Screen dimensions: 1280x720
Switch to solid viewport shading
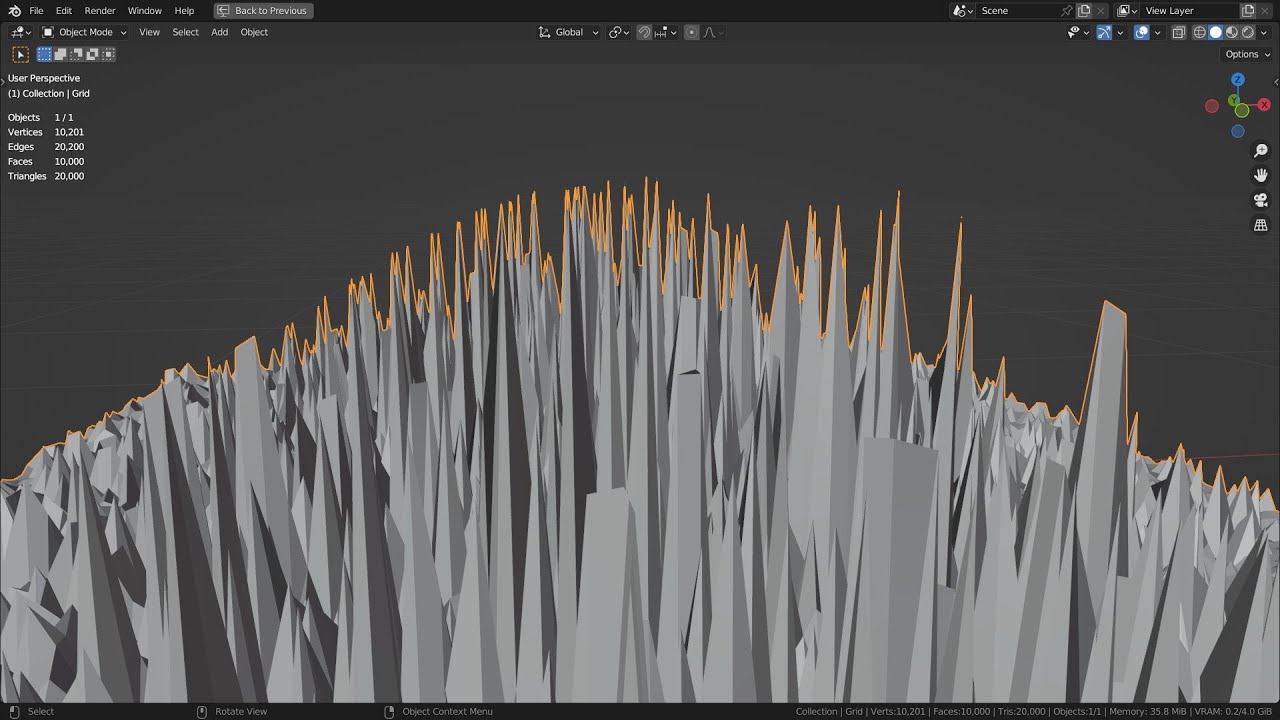click(x=1216, y=32)
